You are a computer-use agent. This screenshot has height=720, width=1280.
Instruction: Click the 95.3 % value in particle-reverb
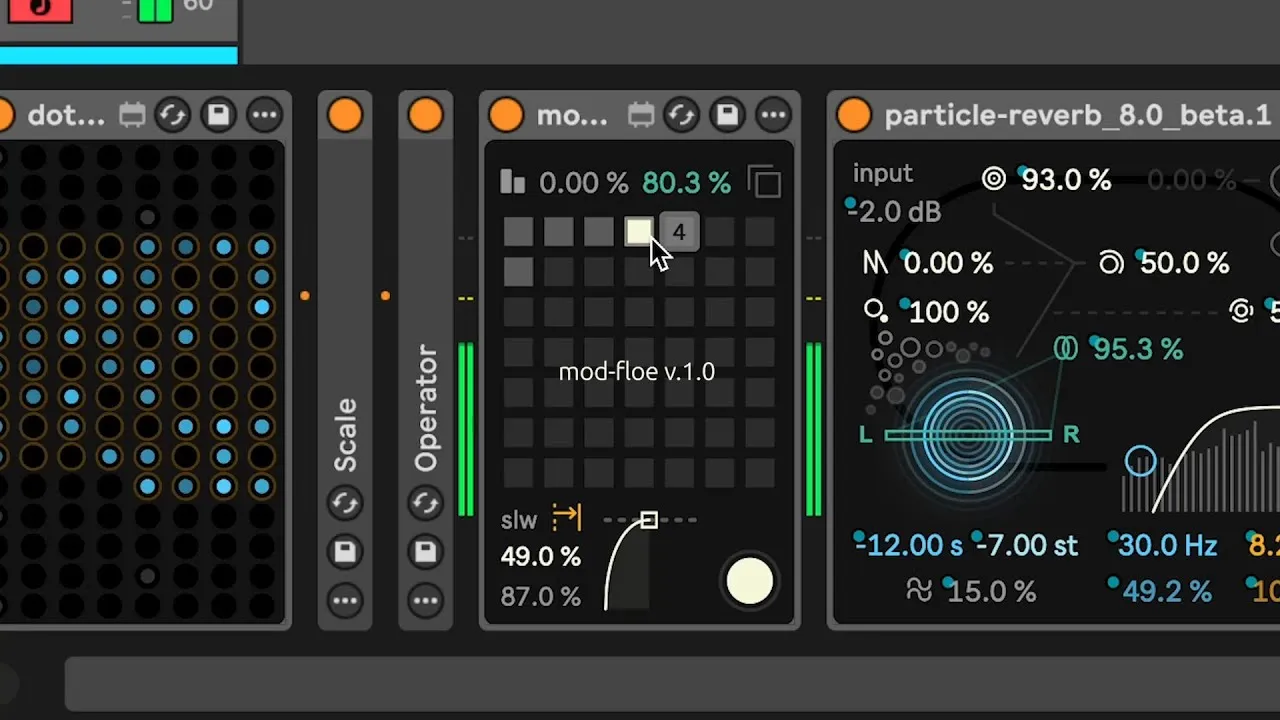pyautogui.click(x=1138, y=349)
